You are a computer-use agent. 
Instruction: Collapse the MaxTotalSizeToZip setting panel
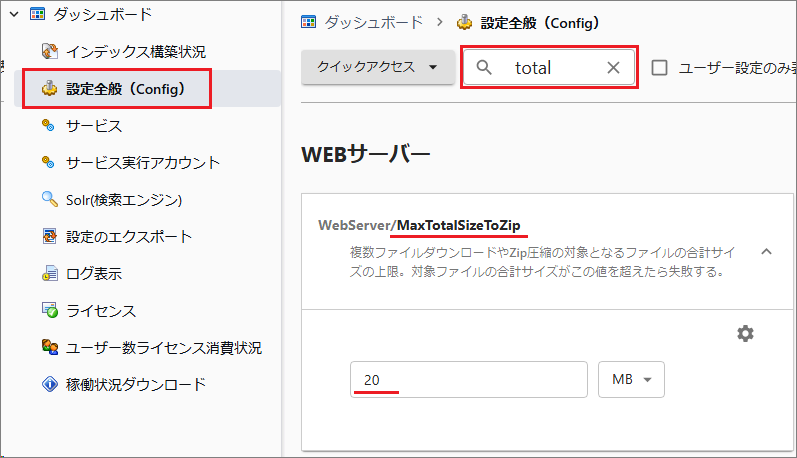[767, 251]
